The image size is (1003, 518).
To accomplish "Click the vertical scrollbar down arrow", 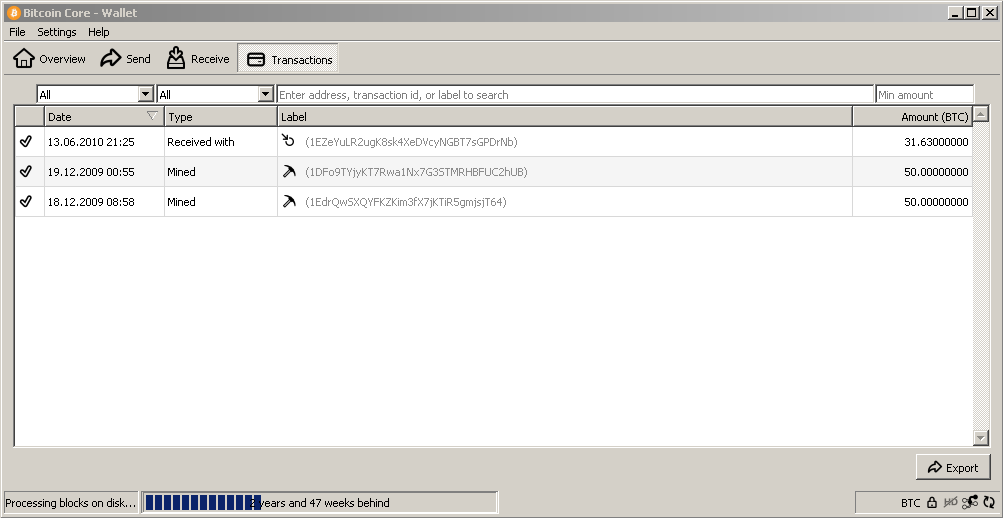I will (981, 437).
